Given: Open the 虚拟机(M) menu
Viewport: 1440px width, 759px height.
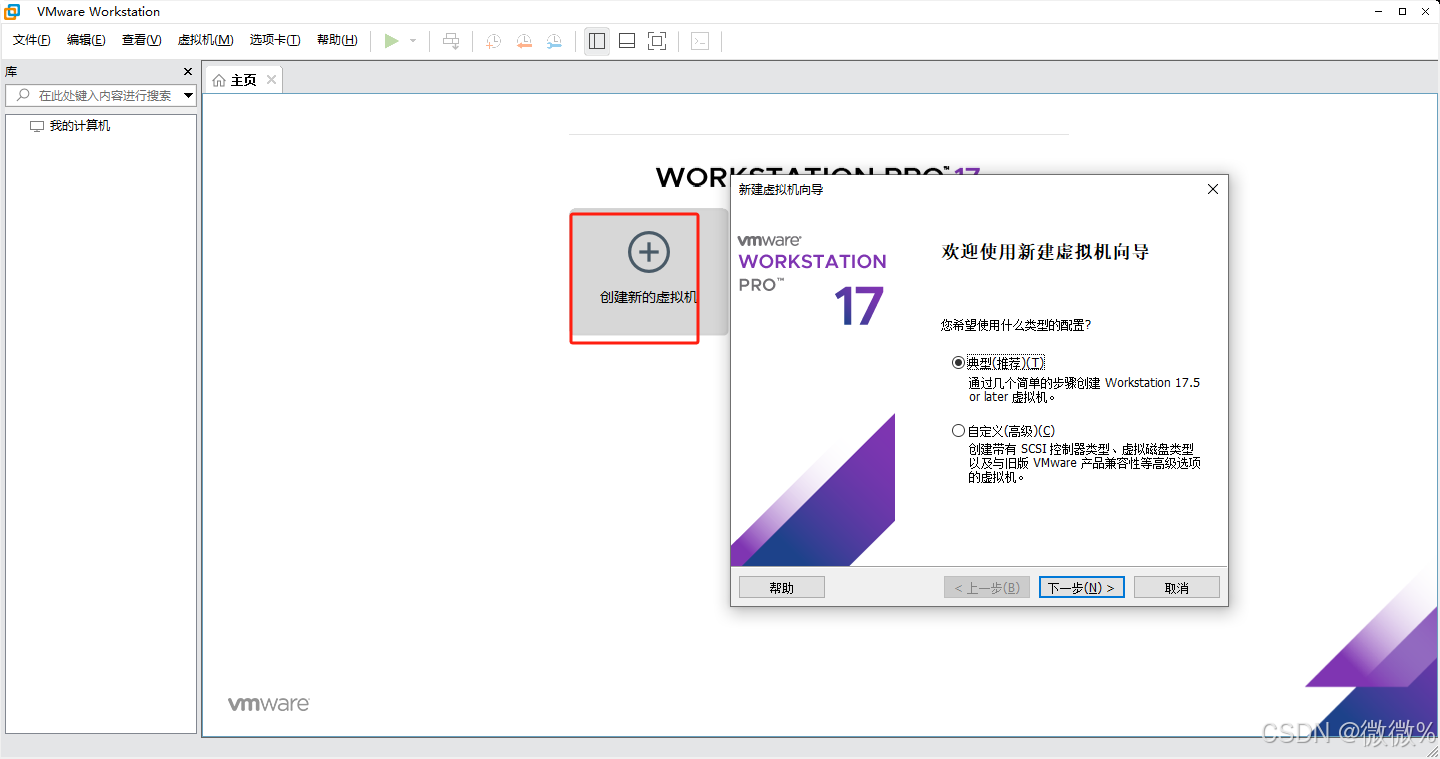Looking at the screenshot, I should coord(205,40).
